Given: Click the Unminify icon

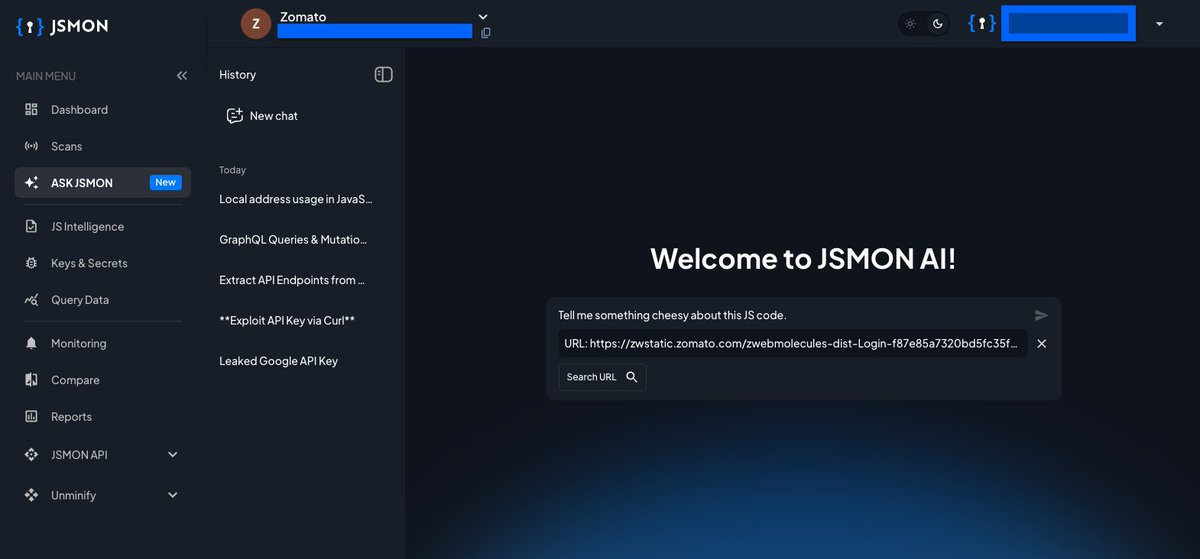Looking at the screenshot, I should [x=31, y=495].
